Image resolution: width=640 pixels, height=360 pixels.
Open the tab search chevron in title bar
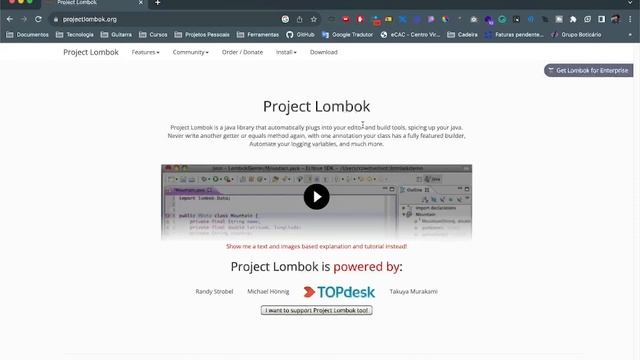click(x=631, y=3)
